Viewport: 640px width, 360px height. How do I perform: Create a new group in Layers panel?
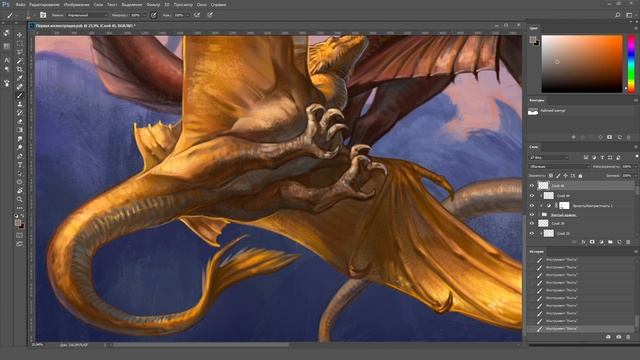point(610,242)
